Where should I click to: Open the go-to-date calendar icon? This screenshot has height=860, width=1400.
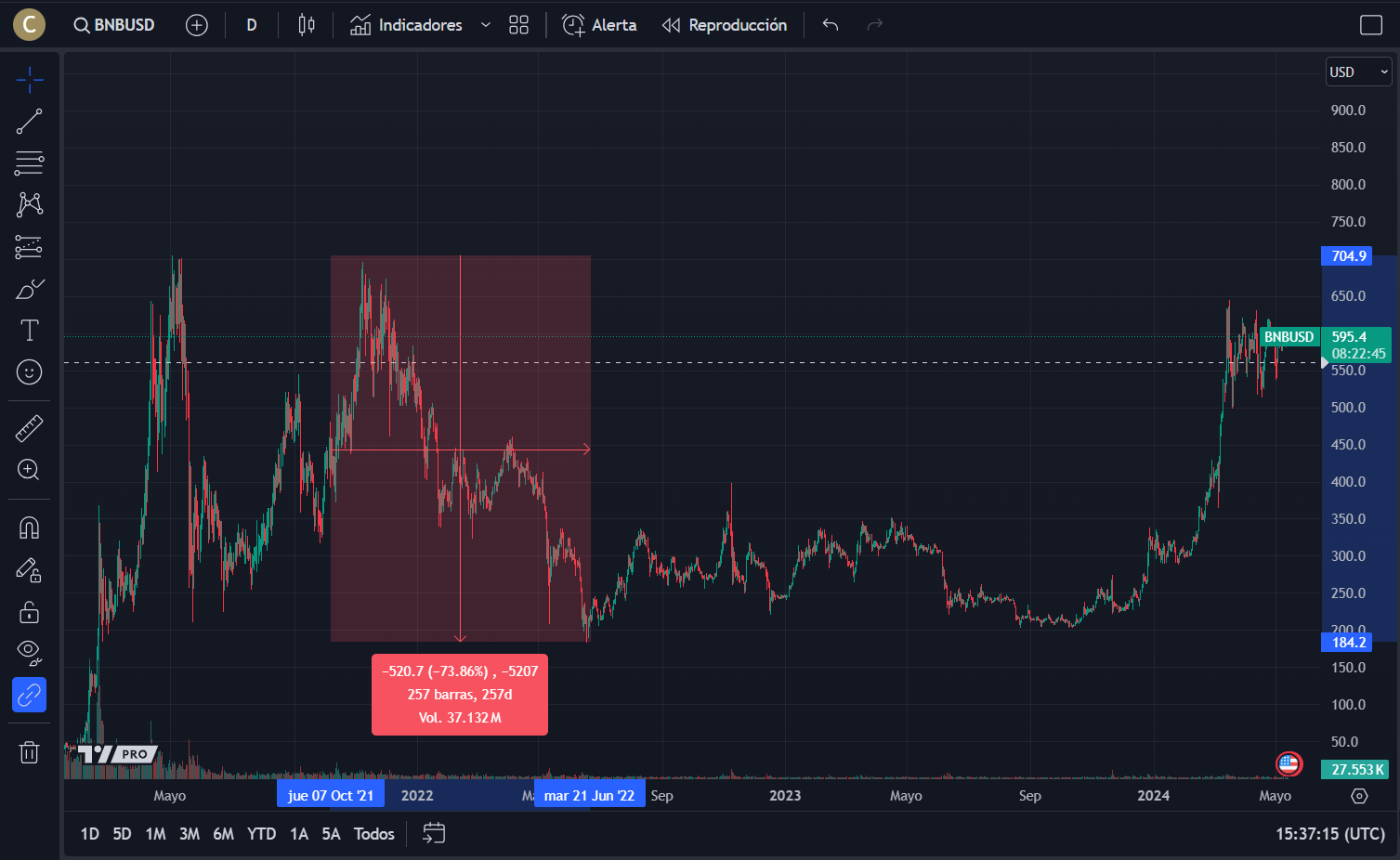(x=434, y=833)
